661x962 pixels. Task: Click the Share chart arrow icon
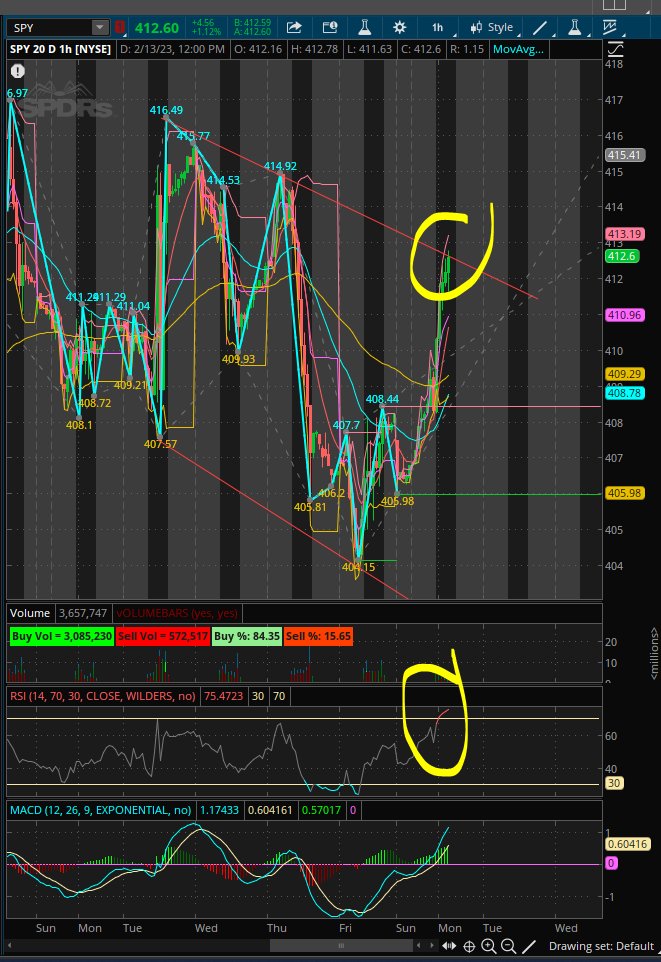coord(294,28)
